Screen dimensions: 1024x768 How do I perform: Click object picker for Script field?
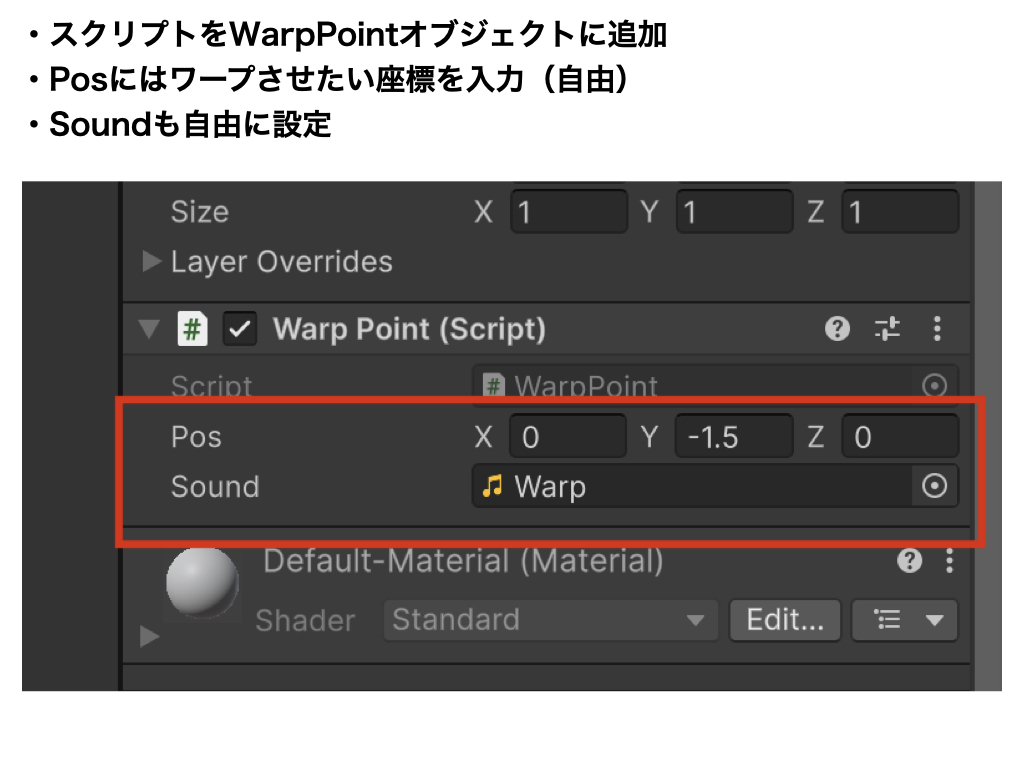point(934,386)
